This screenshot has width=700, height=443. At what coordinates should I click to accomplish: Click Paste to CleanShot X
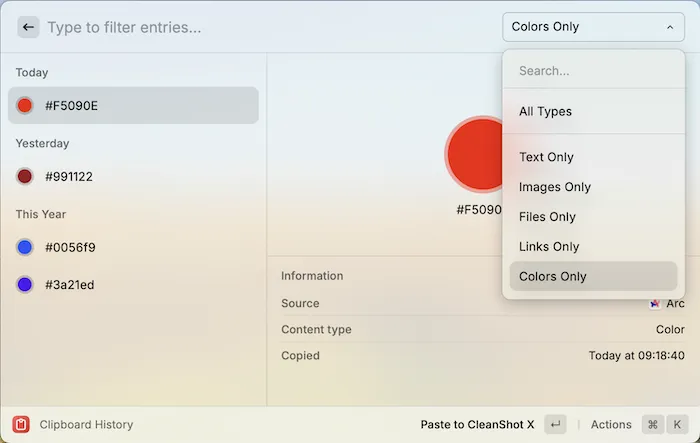tap(477, 424)
